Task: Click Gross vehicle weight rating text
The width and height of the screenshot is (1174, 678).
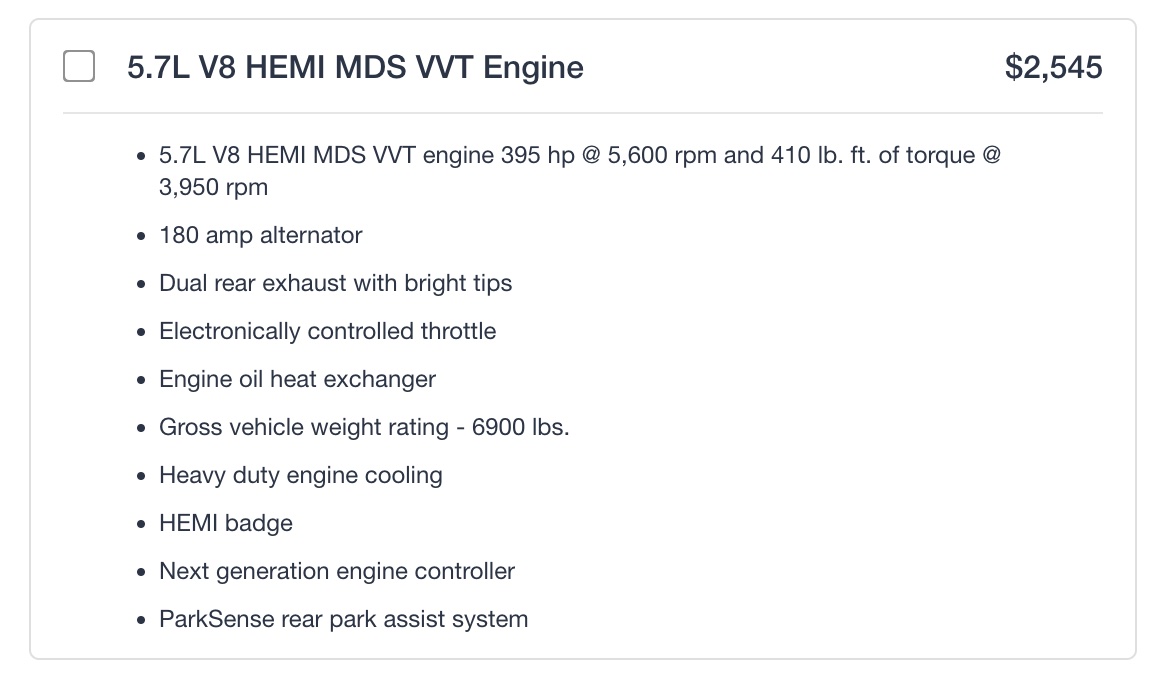Action: coord(364,427)
